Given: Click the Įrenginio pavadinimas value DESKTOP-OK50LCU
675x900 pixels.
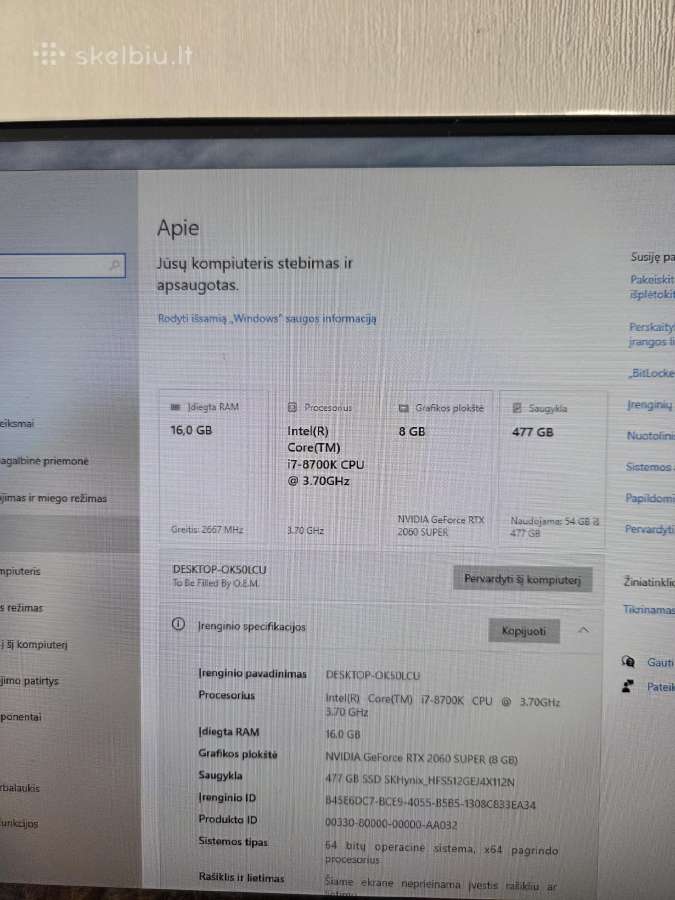Looking at the screenshot, I should click(373, 675).
